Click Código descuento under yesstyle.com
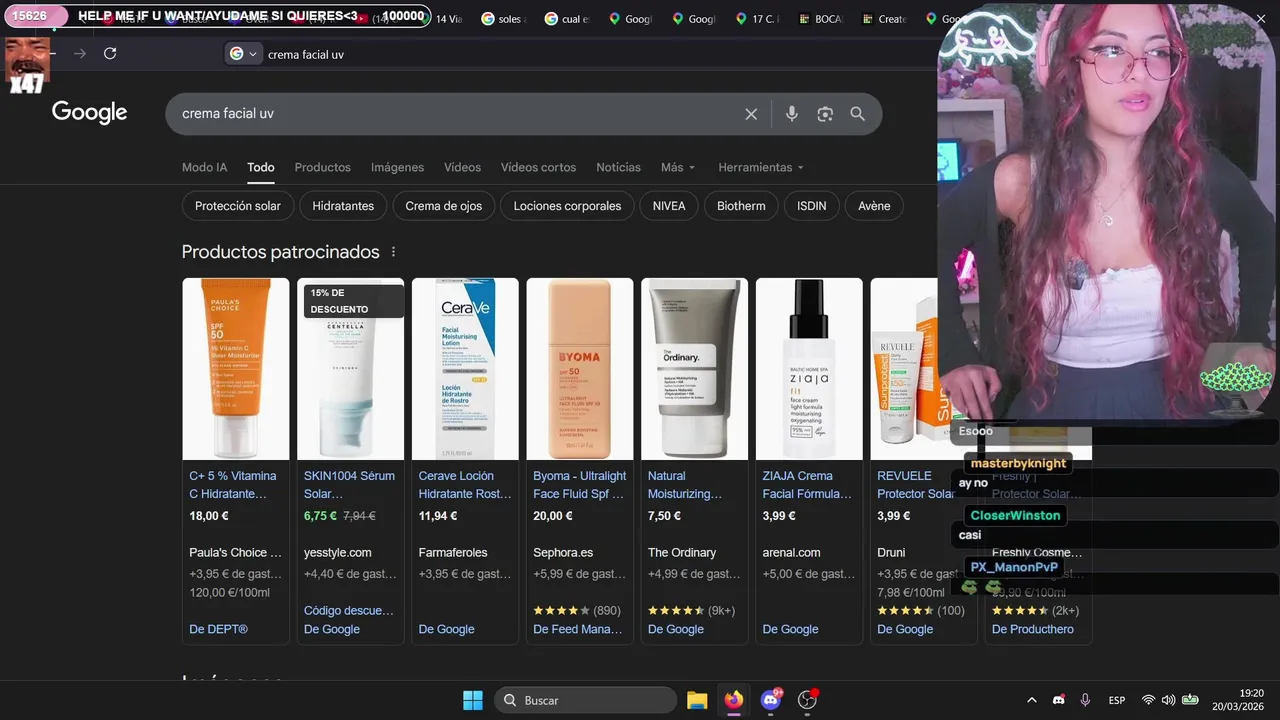The height and width of the screenshot is (720, 1280). pyautogui.click(x=349, y=610)
